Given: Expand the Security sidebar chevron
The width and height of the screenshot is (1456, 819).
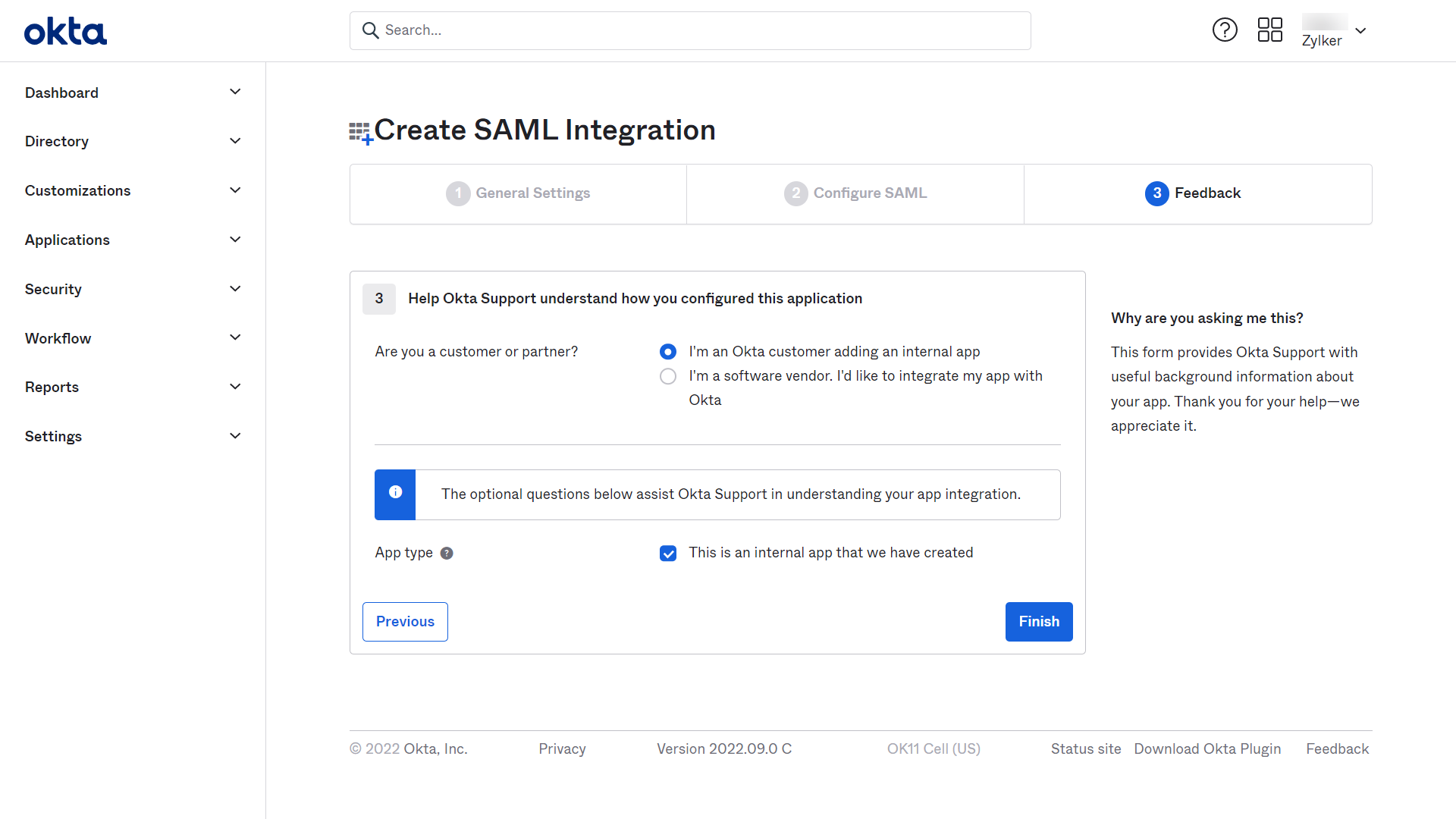Looking at the screenshot, I should [235, 289].
